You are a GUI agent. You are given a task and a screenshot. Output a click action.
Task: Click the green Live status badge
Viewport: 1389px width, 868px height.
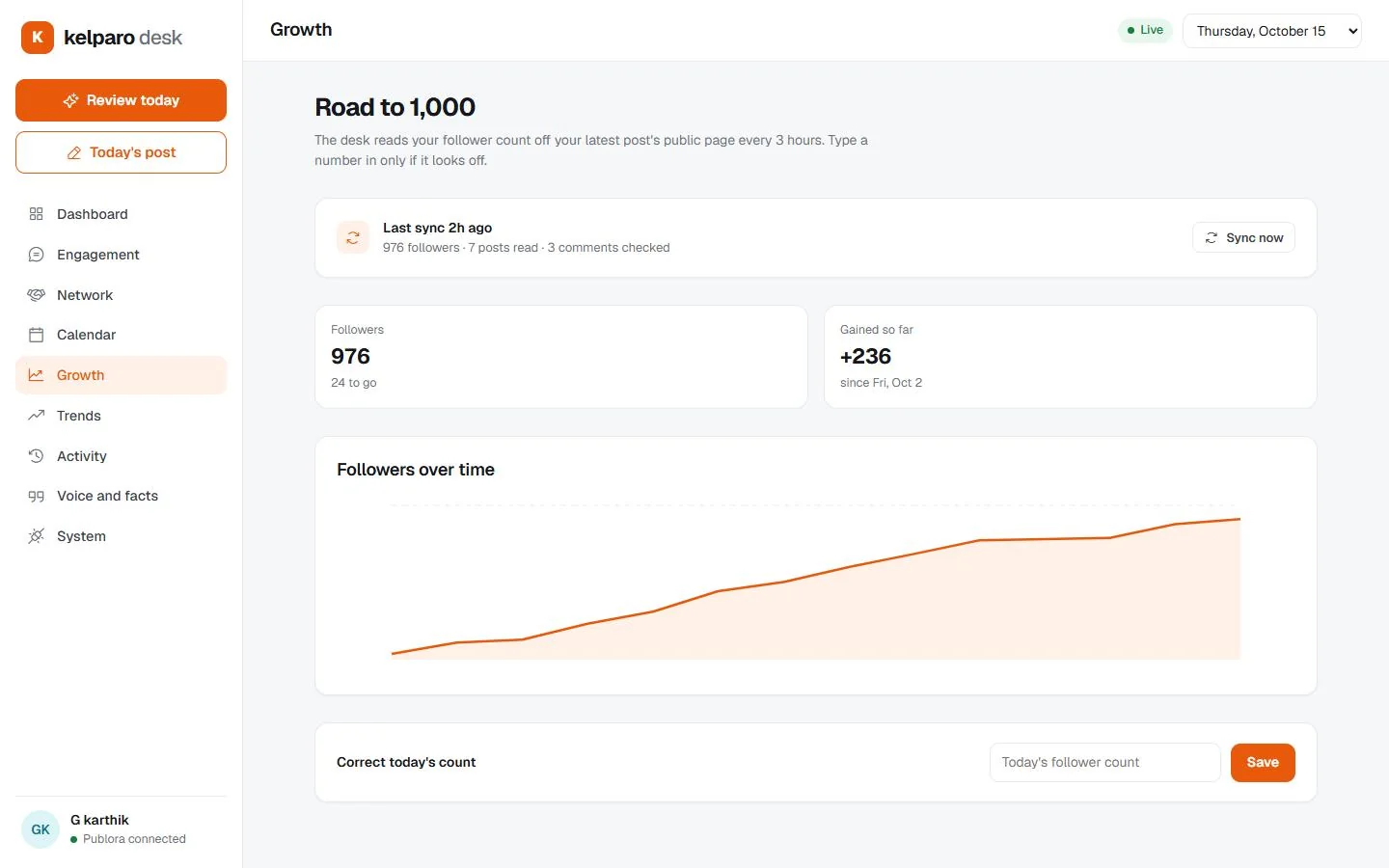1145,30
